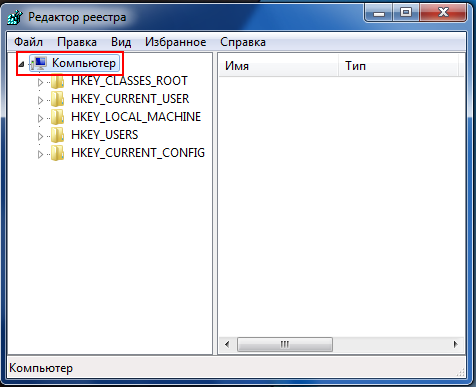Image resolution: width=476 pixels, height=387 pixels.
Task: Open the Вид menu
Action: [121, 42]
